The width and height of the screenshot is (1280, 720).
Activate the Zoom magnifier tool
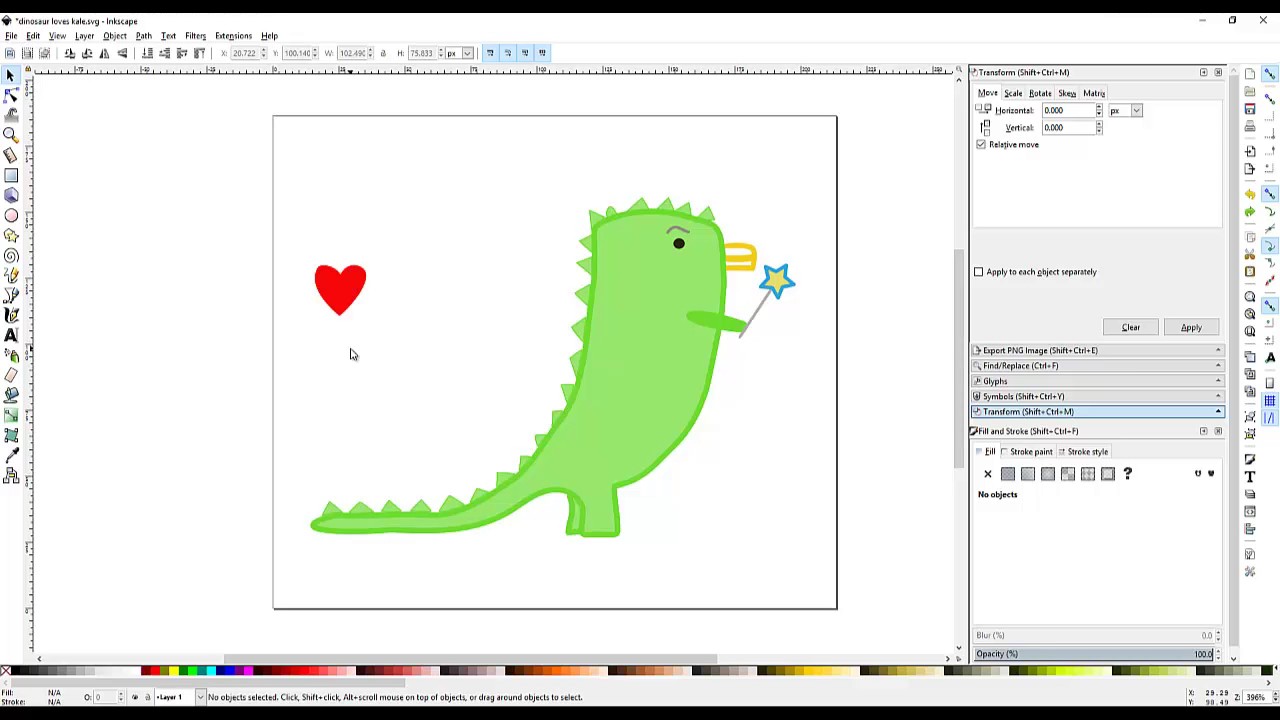(x=11, y=135)
